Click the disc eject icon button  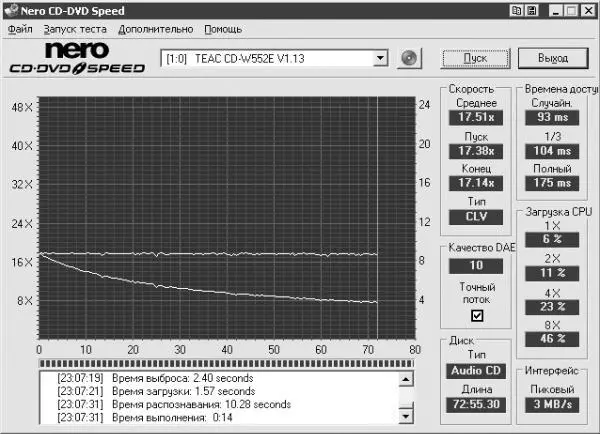(x=409, y=59)
